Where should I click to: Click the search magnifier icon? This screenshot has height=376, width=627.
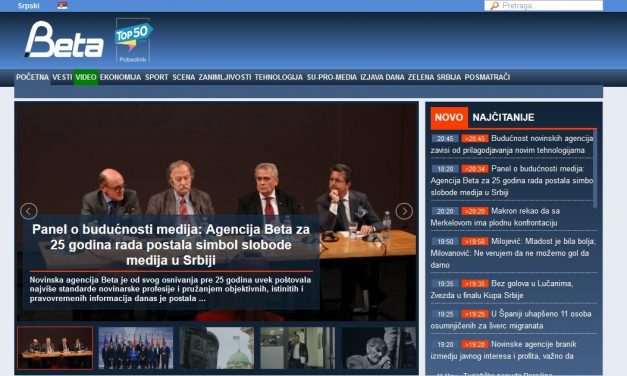coord(495,6)
